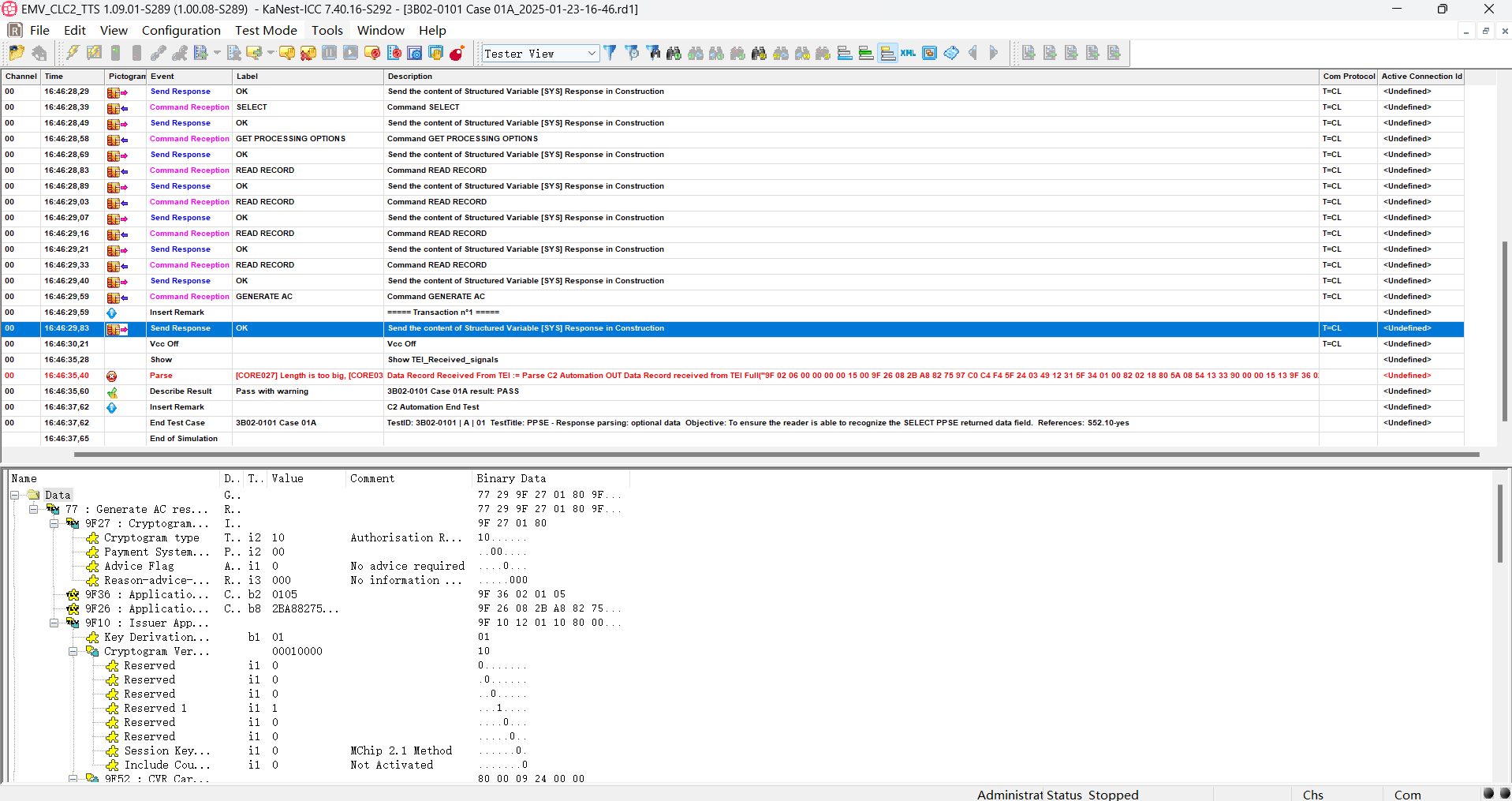
Task: Open the Test Mode menu
Action: tap(266, 30)
